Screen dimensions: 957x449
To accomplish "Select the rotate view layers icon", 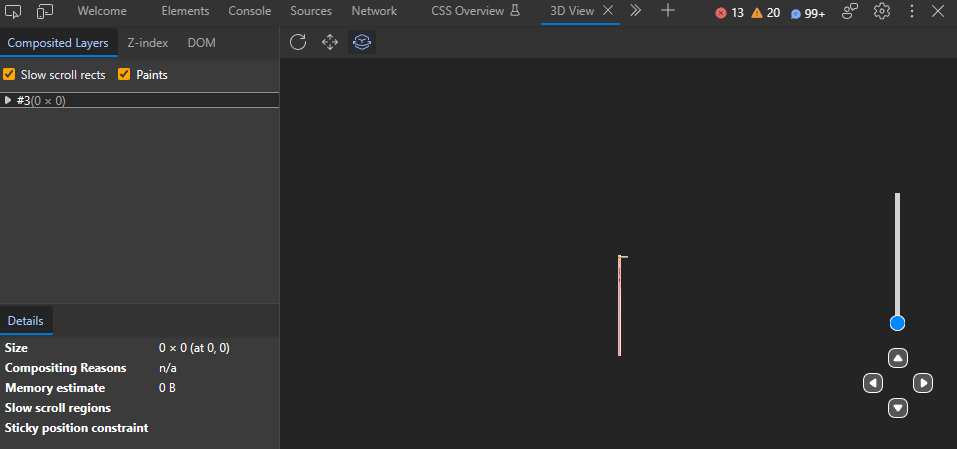I will pyautogui.click(x=362, y=42).
